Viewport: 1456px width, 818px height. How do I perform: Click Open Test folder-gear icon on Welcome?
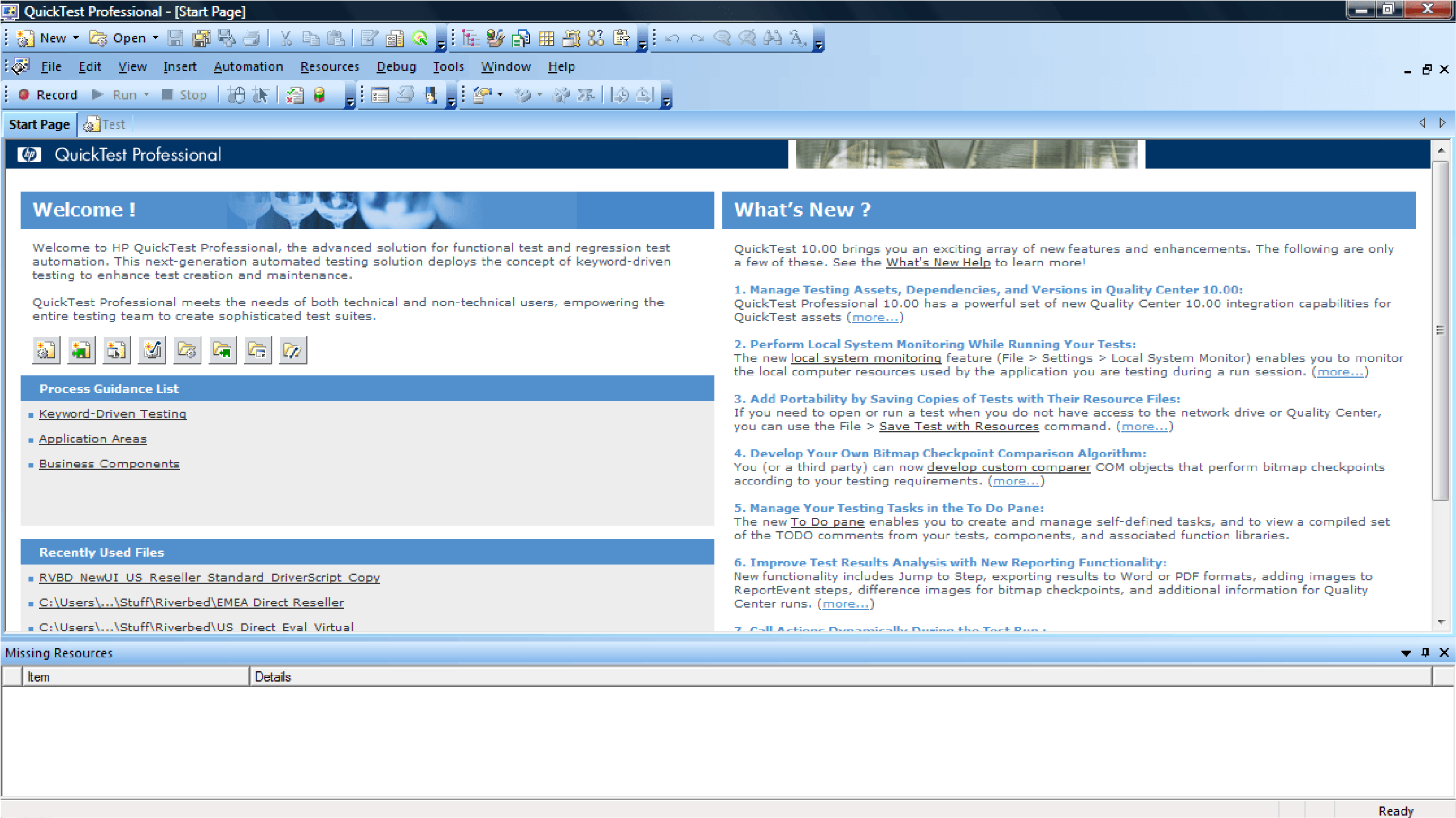click(187, 350)
